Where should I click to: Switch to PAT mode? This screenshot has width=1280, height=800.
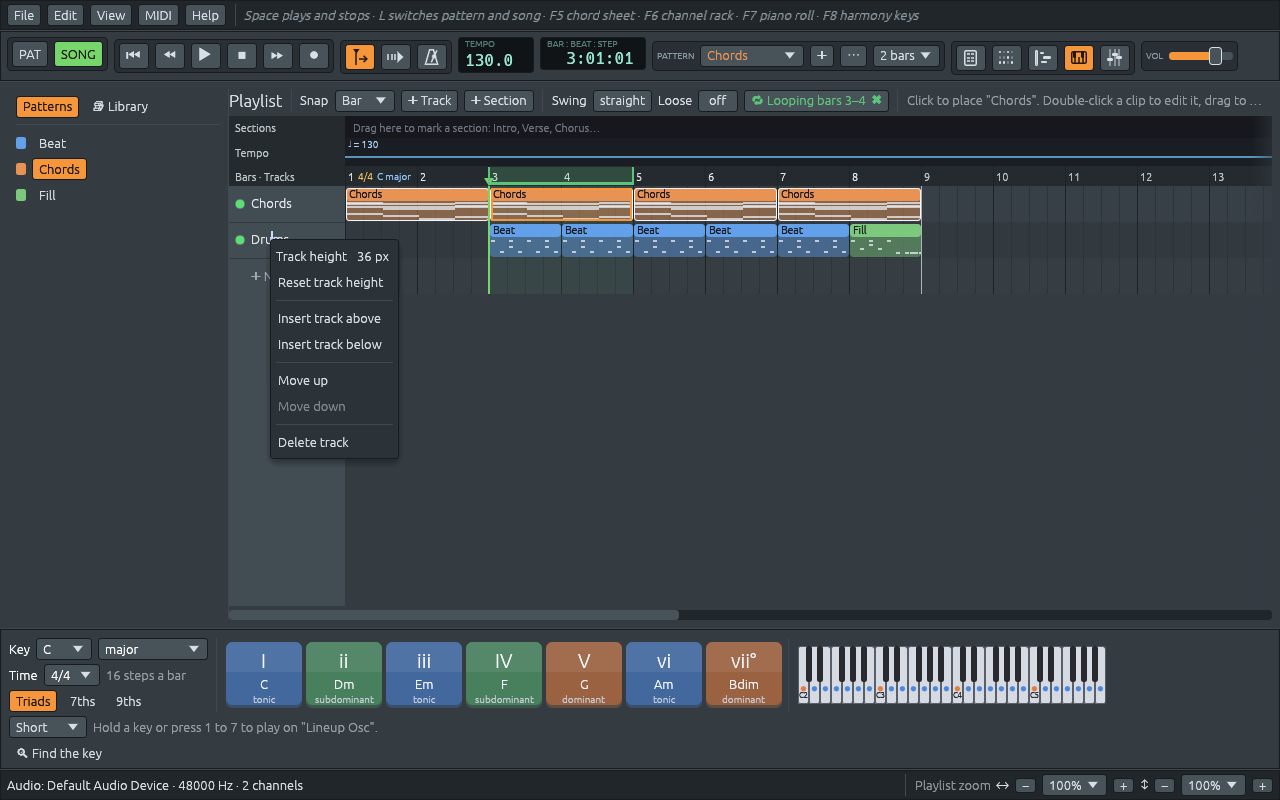[x=30, y=55]
